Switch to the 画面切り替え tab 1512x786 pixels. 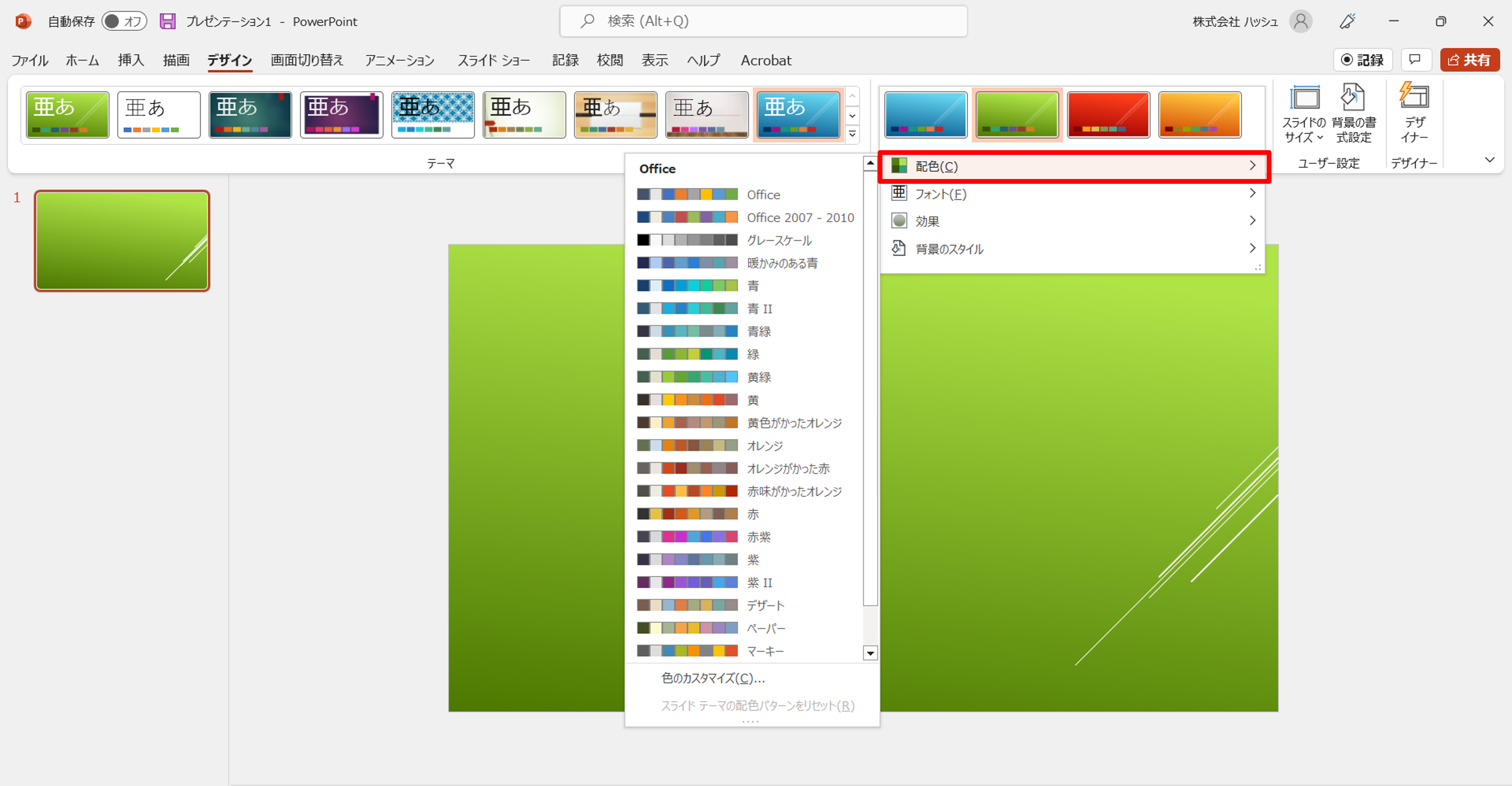tap(307, 60)
